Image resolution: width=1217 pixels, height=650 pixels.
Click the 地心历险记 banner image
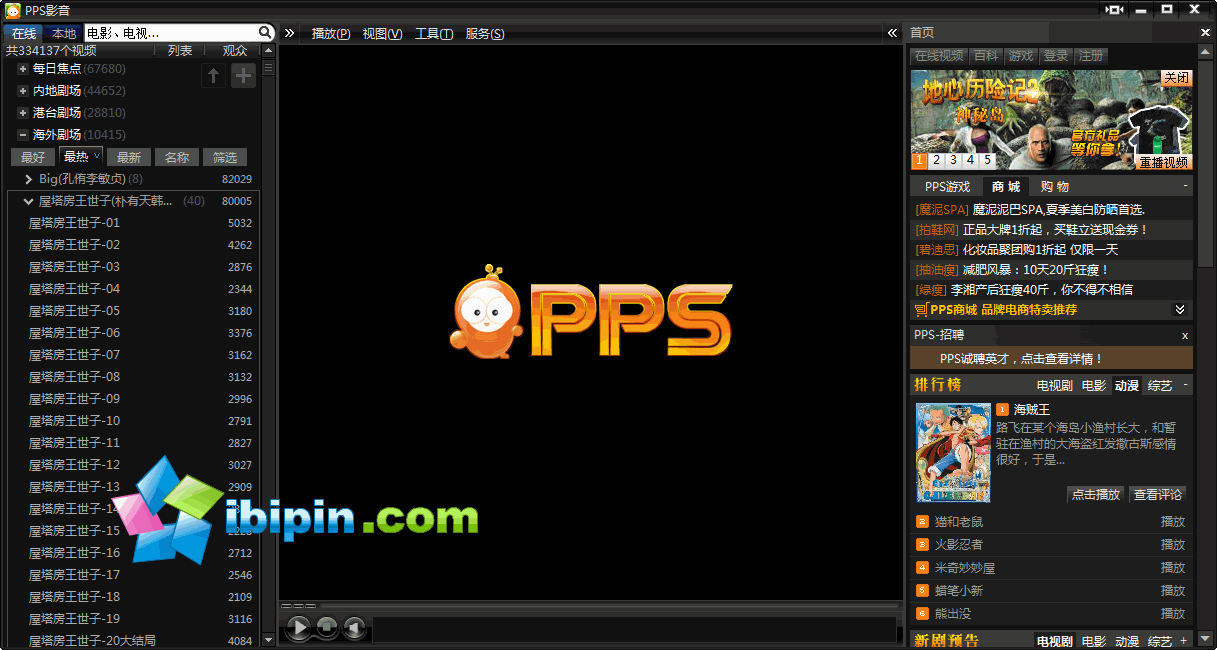pos(1051,120)
